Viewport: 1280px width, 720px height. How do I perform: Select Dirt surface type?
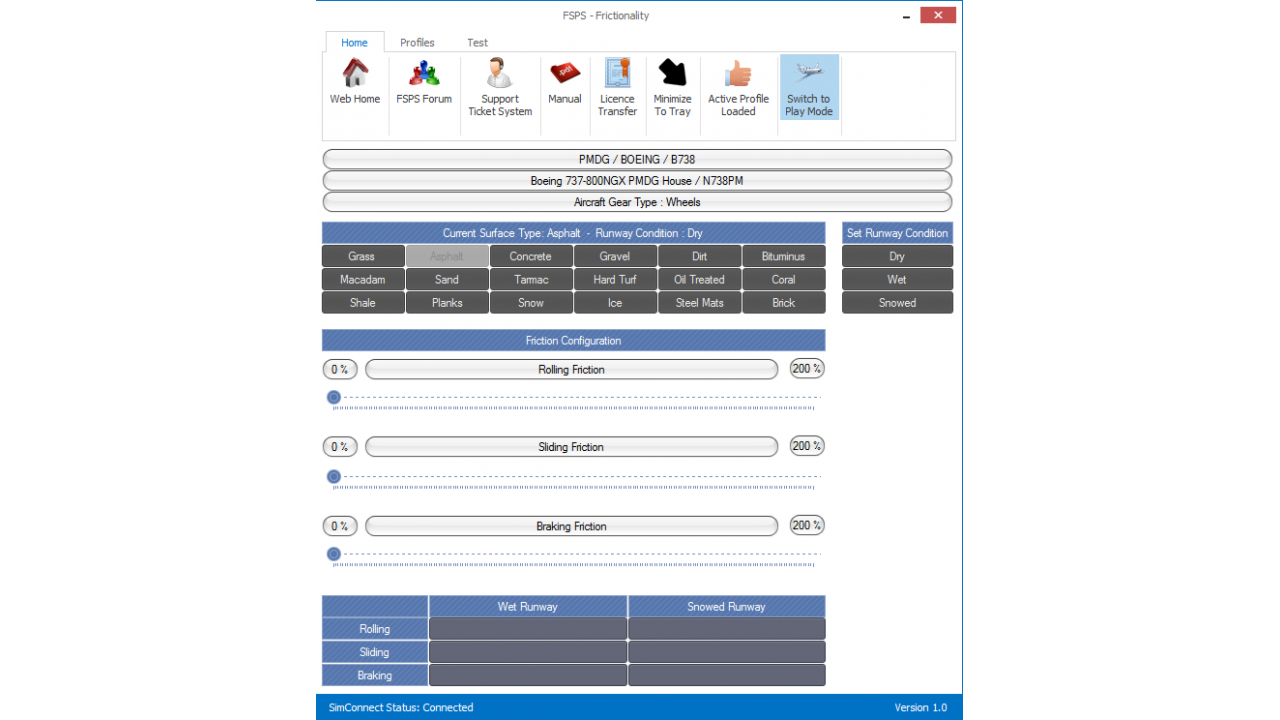click(699, 256)
